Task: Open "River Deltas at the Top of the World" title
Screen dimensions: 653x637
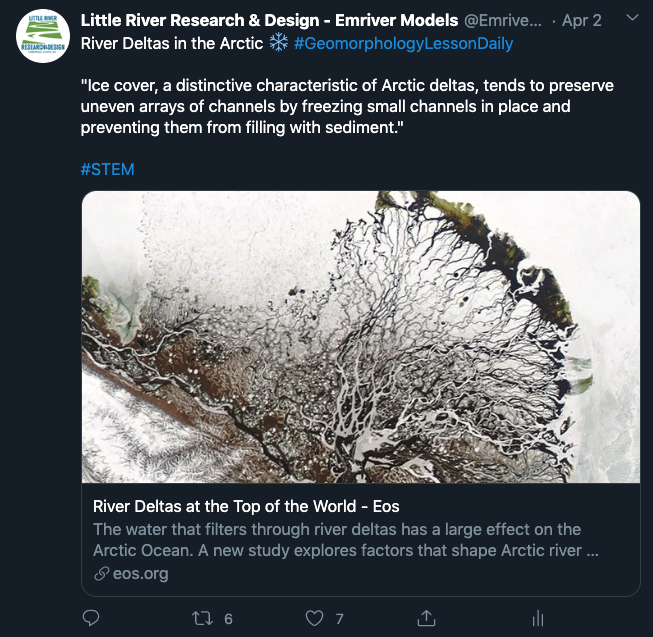Action: [246, 506]
